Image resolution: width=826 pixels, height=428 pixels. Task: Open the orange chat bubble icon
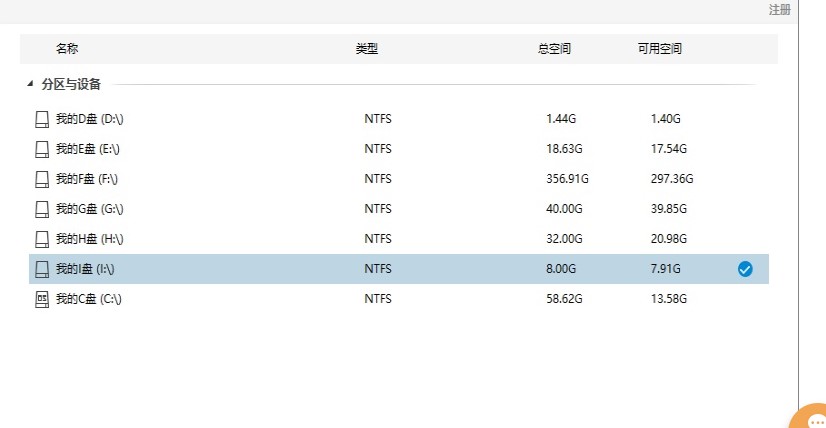(812, 420)
